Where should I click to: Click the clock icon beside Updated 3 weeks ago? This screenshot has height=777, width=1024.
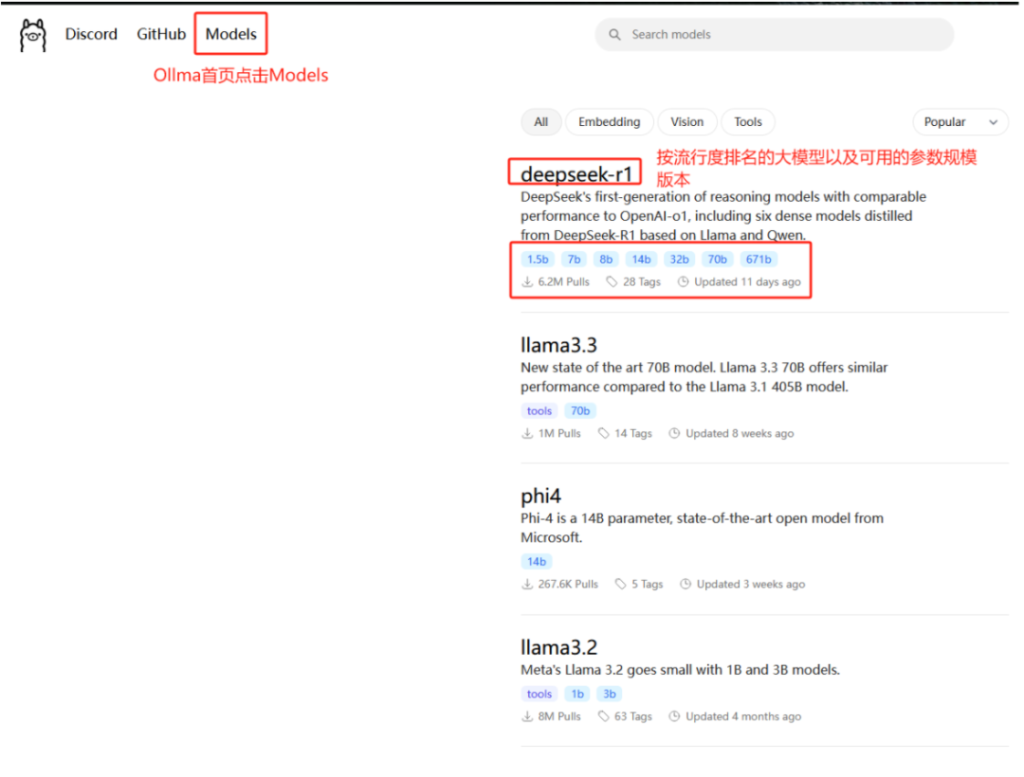(x=686, y=584)
